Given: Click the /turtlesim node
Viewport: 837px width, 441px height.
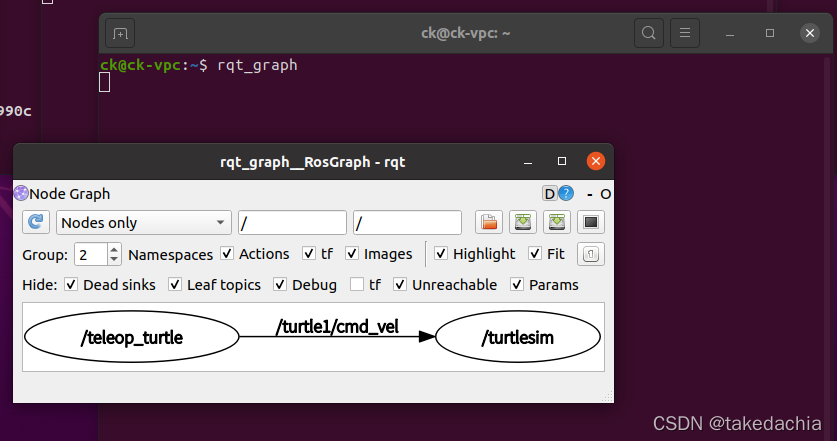Looking at the screenshot, I should (517, 338).
